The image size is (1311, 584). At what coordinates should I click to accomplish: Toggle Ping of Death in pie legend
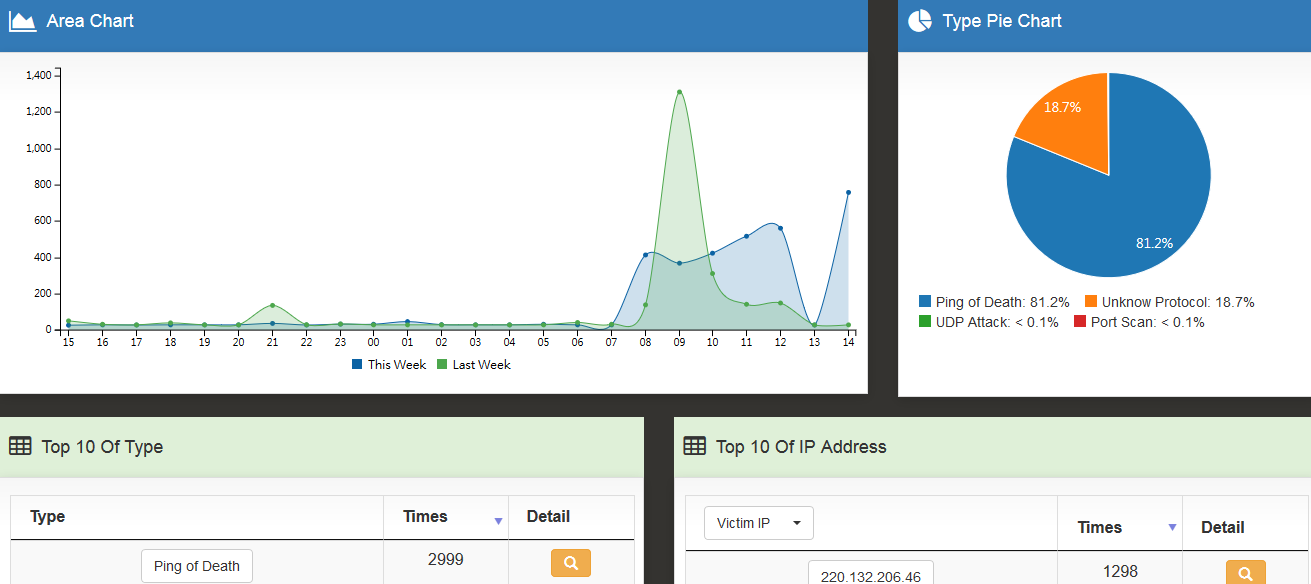tap(994, 302)
